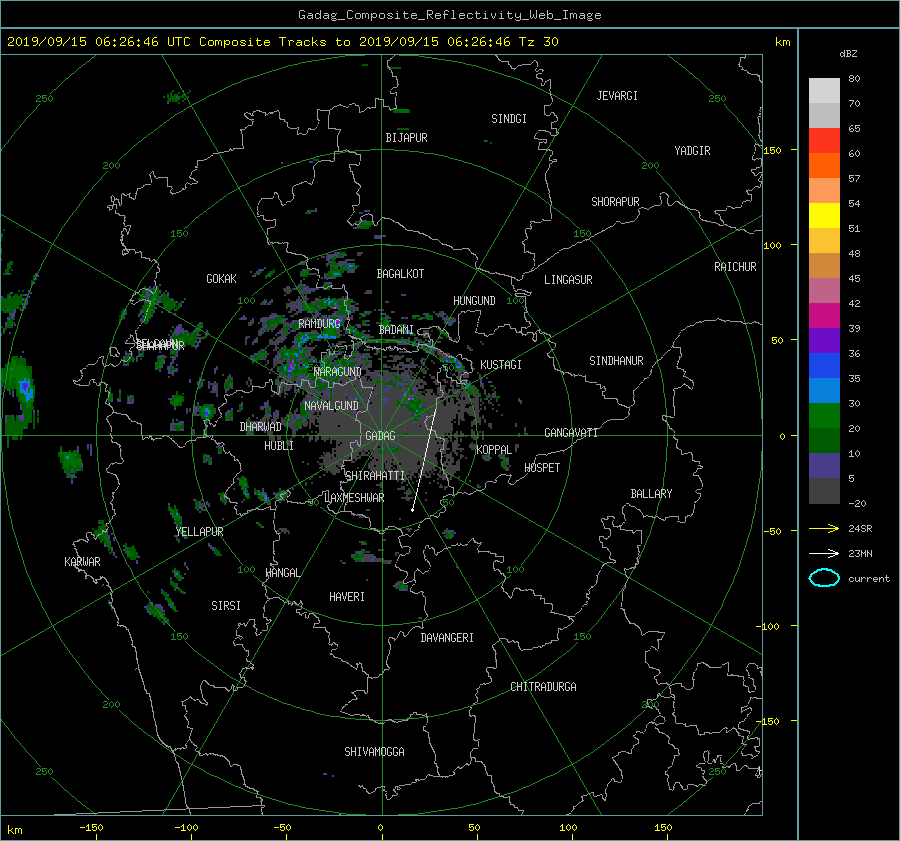Click the CHITRADURGA city label
The height and width of the screenshot is (841, 900).
click(x=543, y=687)
